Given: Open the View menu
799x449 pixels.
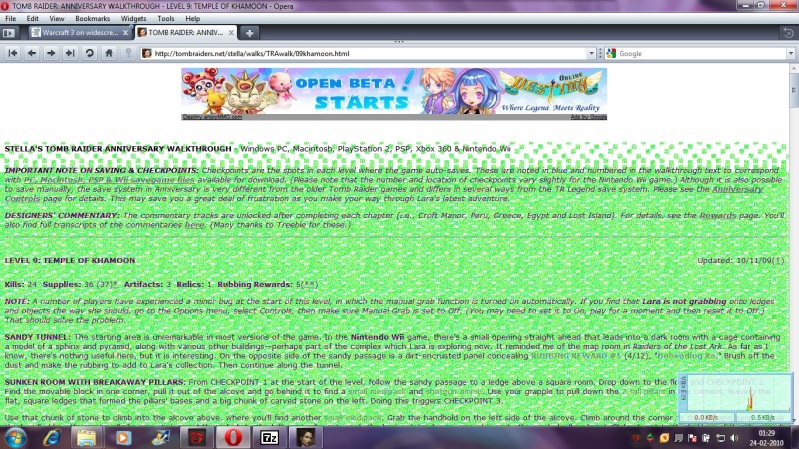Looking at the screenshot, I should click(57, 18).
